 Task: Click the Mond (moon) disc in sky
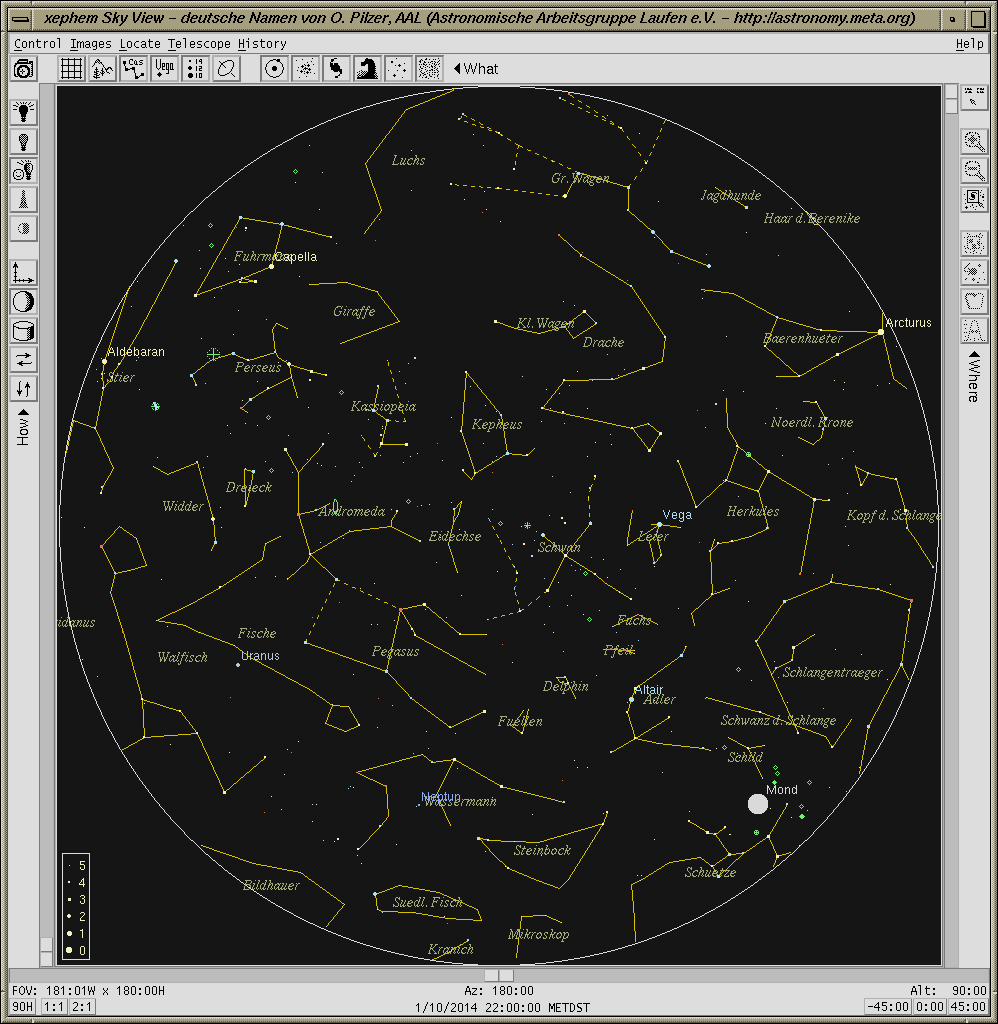click(758, 804)
